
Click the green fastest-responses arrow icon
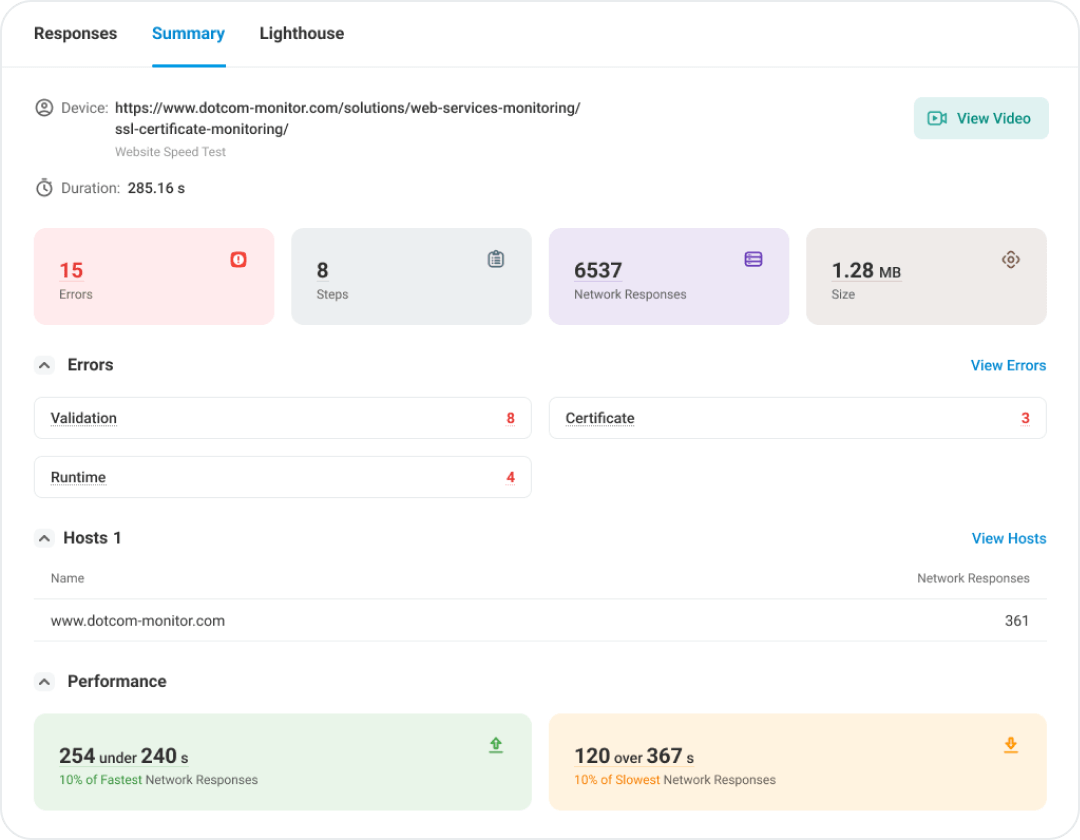[495, 744]
